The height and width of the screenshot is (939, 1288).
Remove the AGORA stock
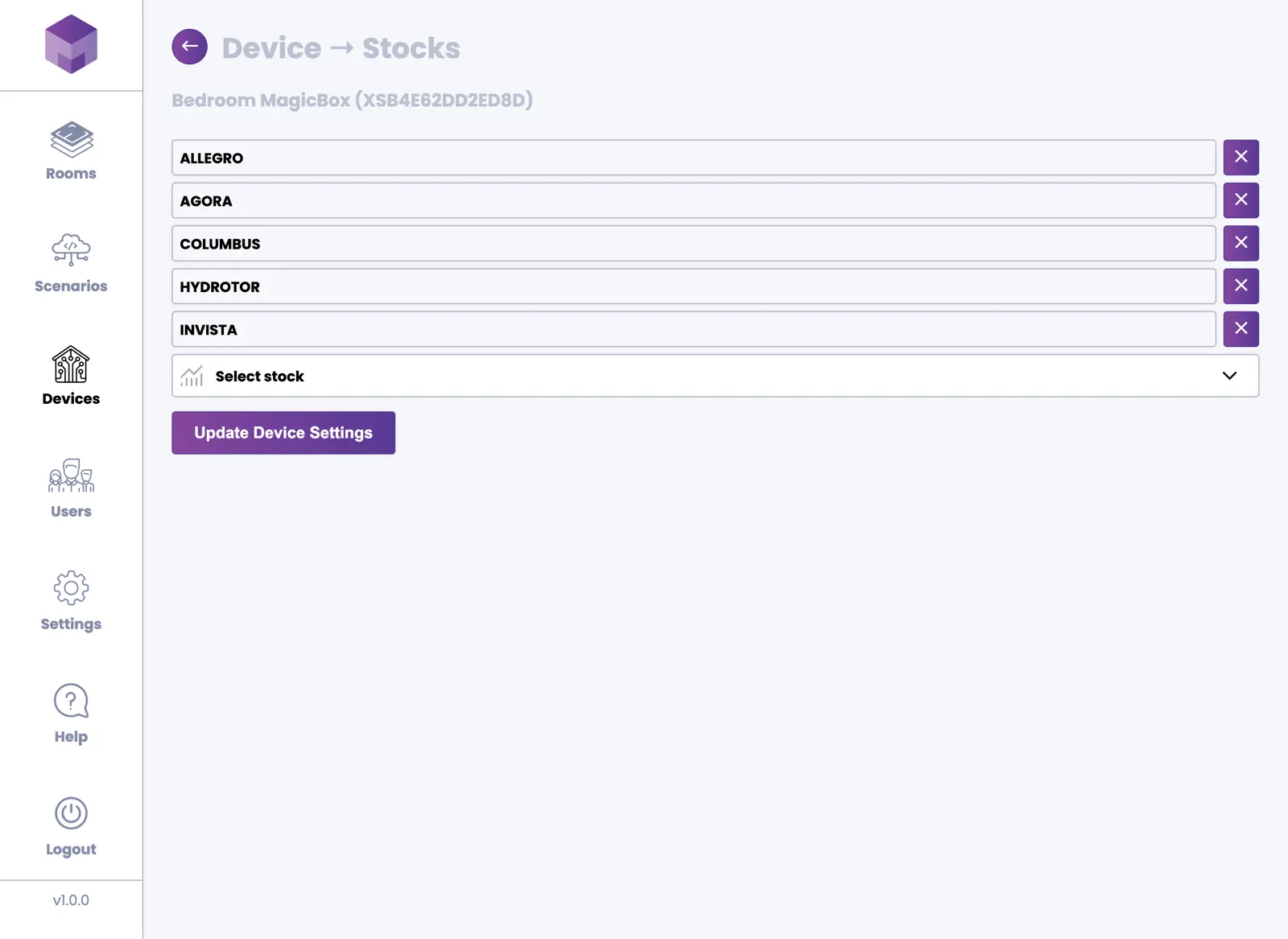1241,200
